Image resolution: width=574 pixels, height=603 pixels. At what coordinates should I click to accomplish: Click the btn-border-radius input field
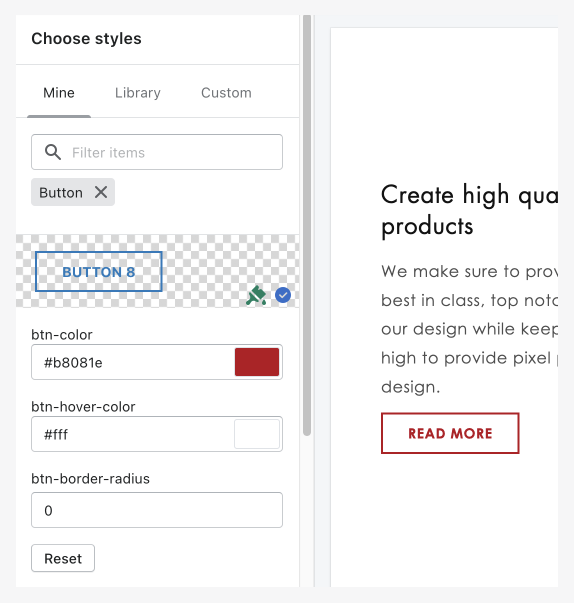(x=157, y=510)
